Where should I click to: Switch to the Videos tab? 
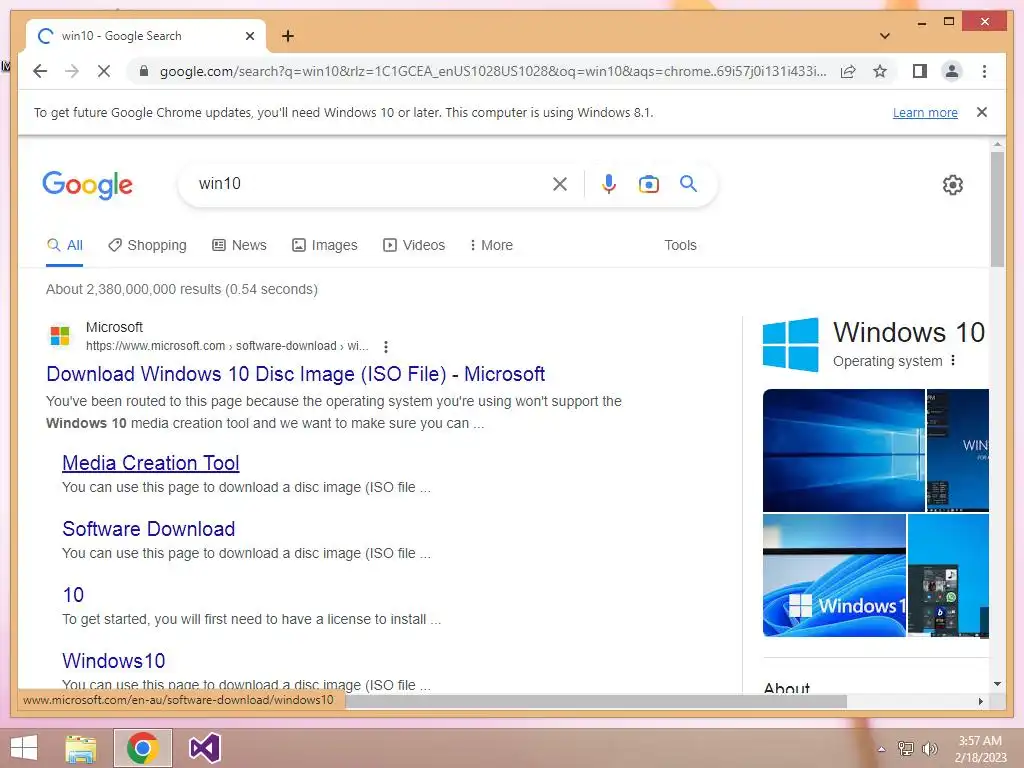[x=414, y=246]
